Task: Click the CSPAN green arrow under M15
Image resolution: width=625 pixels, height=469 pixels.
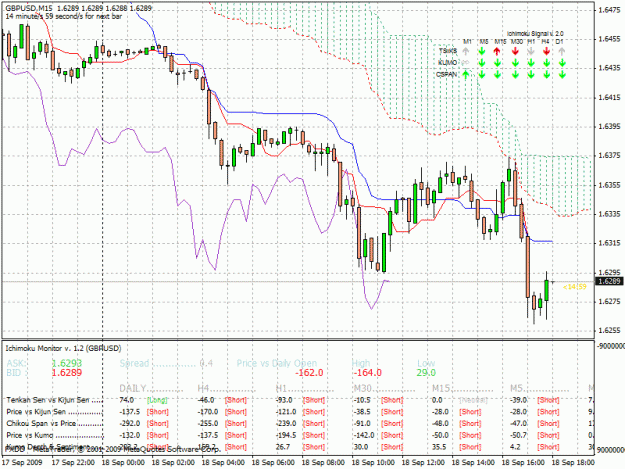Action: 497,74
